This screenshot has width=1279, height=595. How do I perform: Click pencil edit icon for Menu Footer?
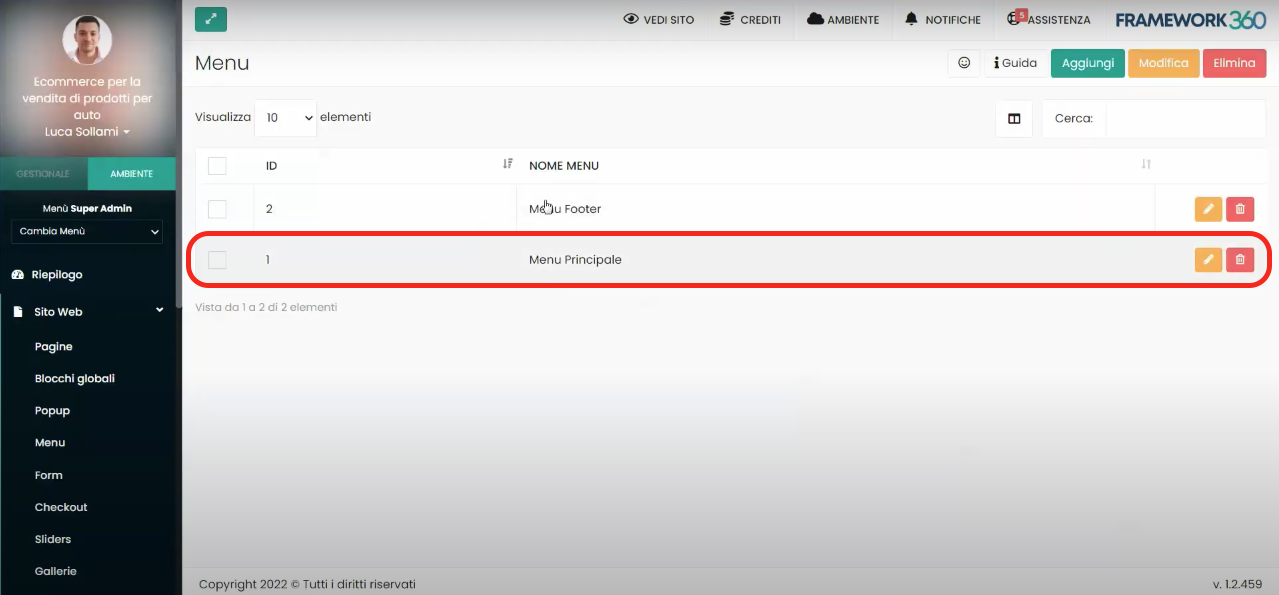pos(1208,209)
